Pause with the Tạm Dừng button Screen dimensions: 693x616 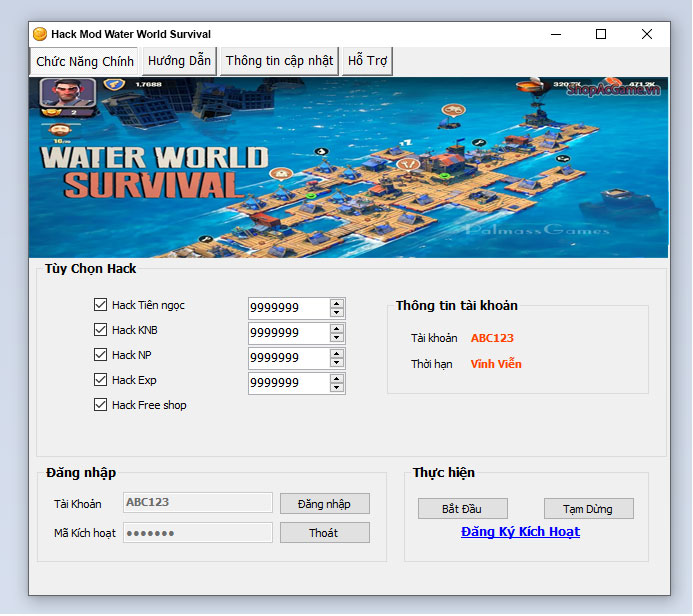coord(589,509)
